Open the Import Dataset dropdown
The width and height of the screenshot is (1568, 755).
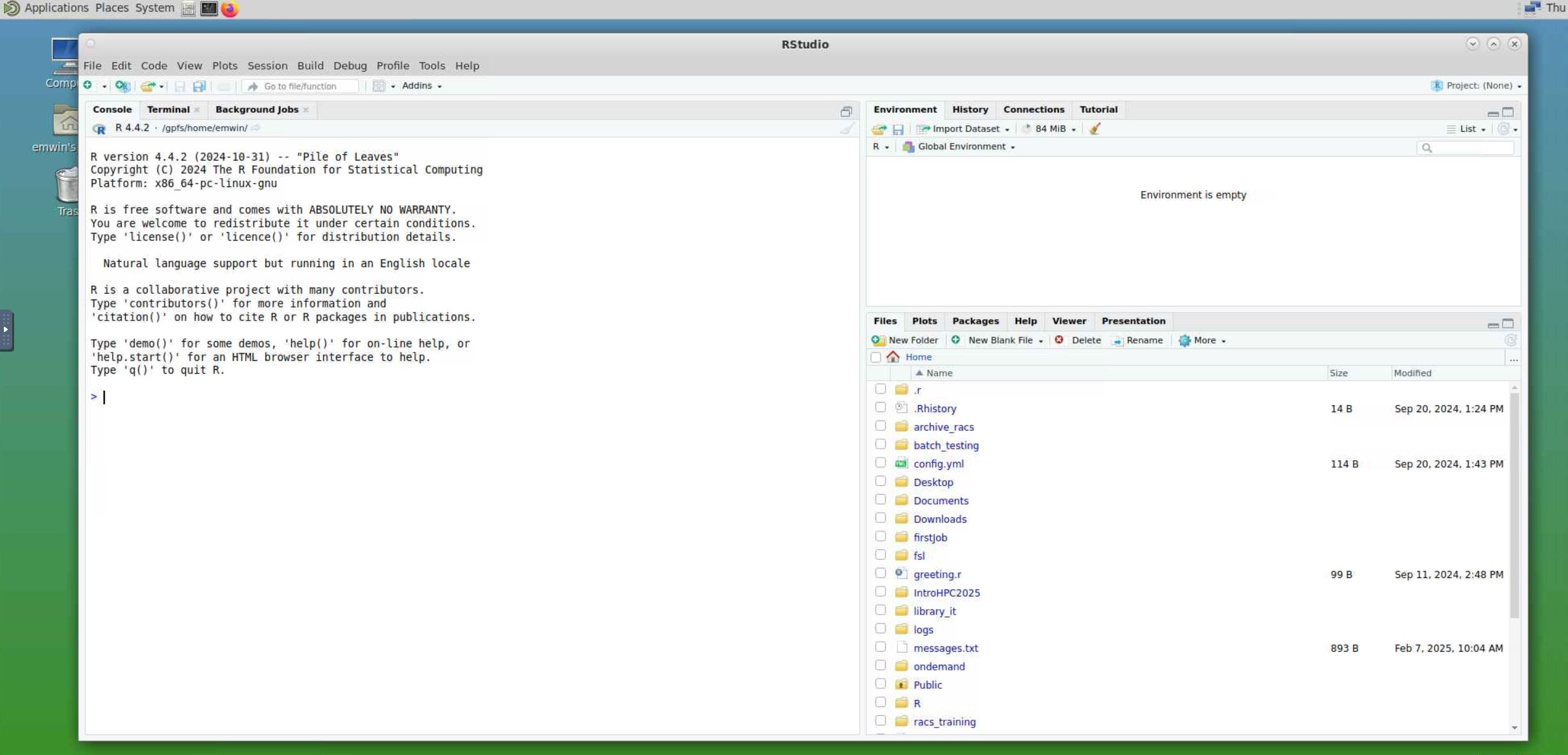tap(964, 129)
